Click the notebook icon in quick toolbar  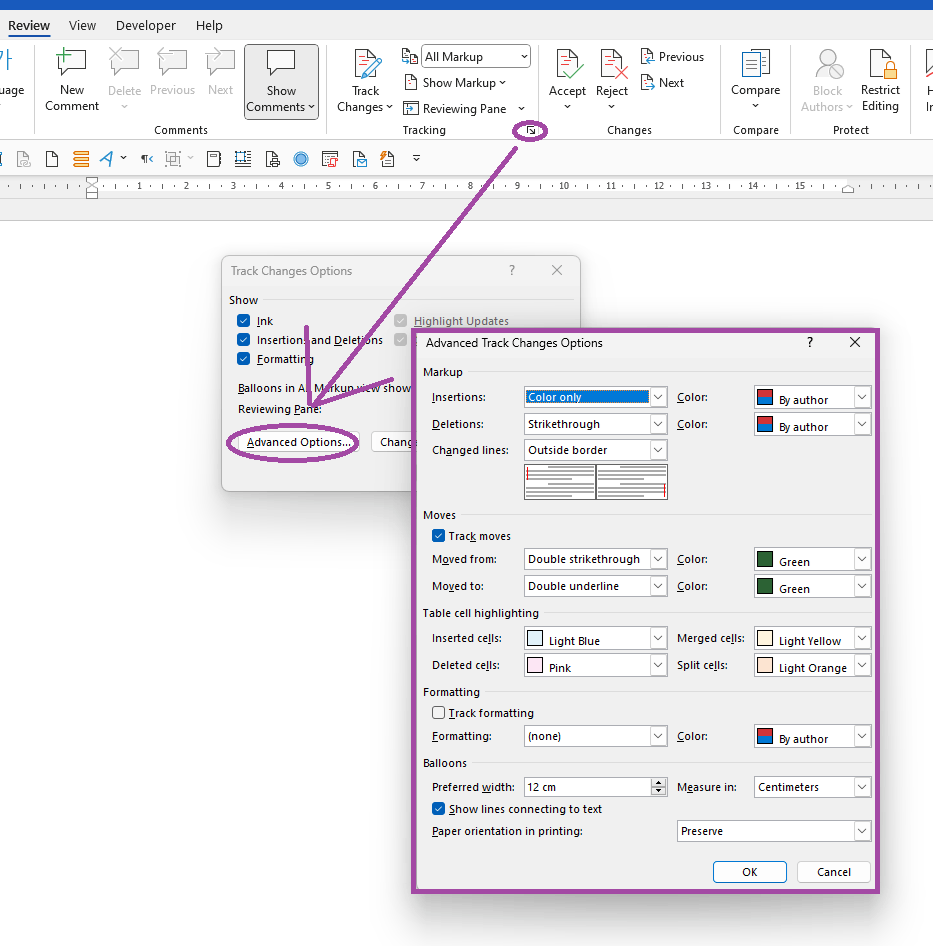click(214, 159)
